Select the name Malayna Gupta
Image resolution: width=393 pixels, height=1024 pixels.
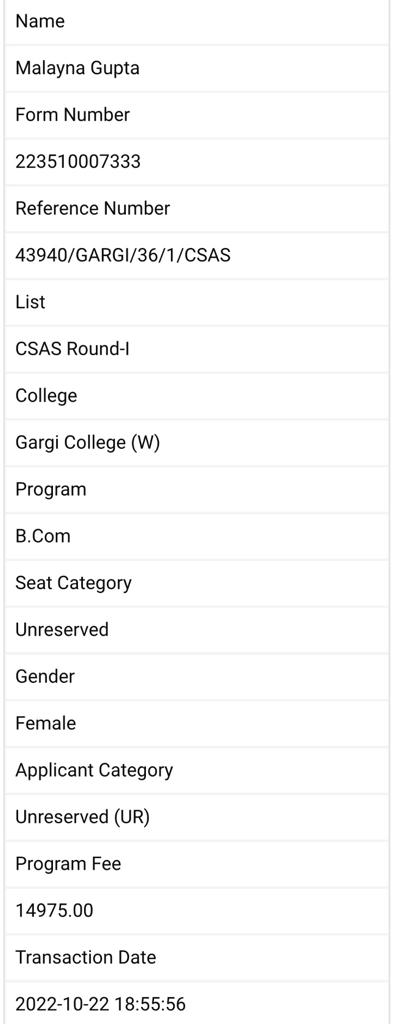point(77,68)
